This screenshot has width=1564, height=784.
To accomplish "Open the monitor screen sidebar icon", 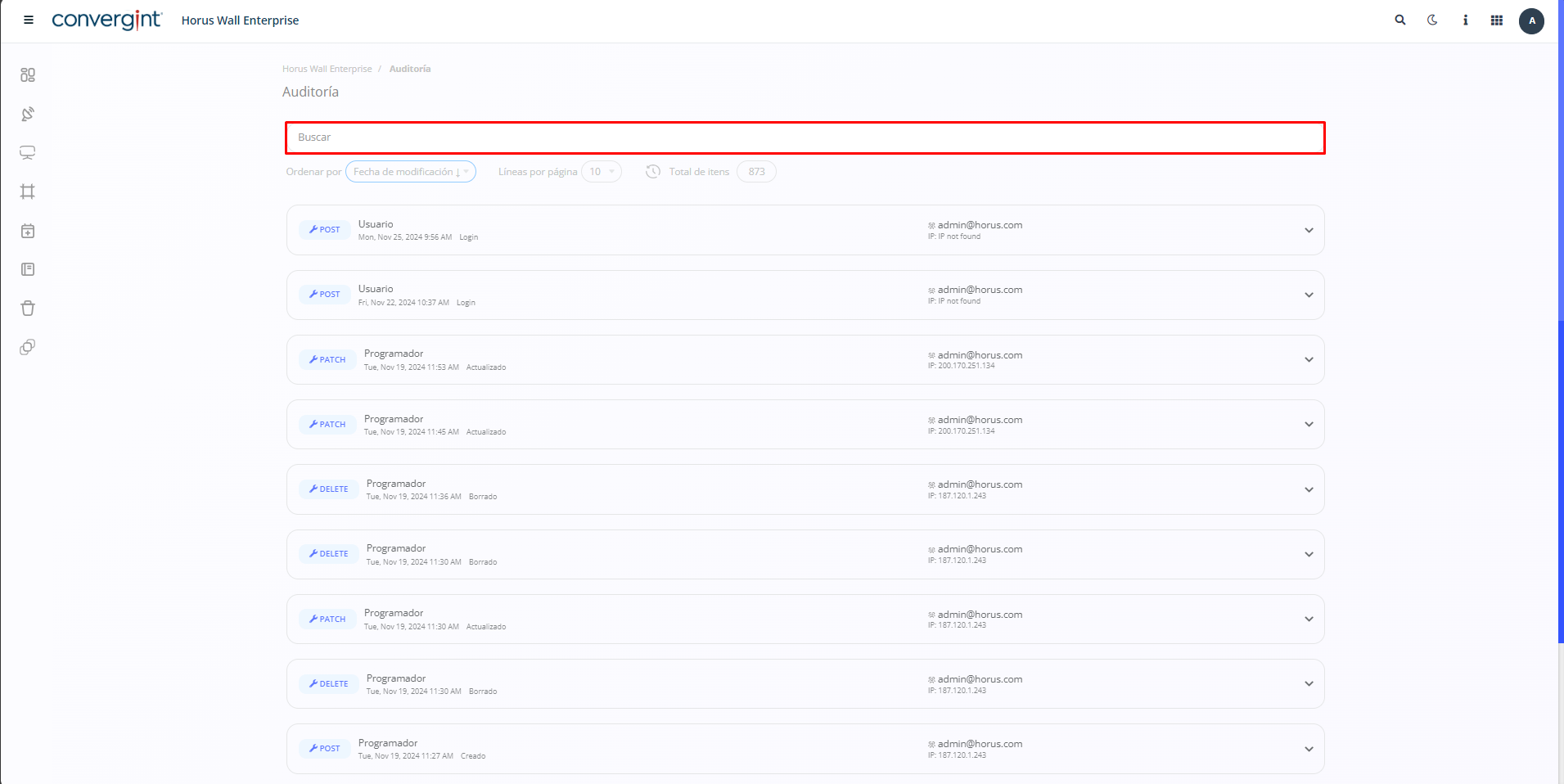I will click(x=28, y=153).
